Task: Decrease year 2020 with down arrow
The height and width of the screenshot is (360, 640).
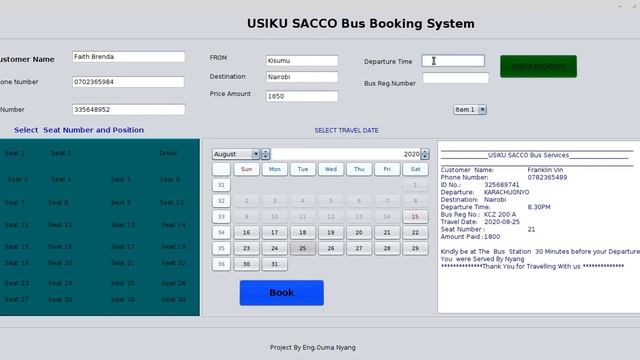Action: pos(425,156)
